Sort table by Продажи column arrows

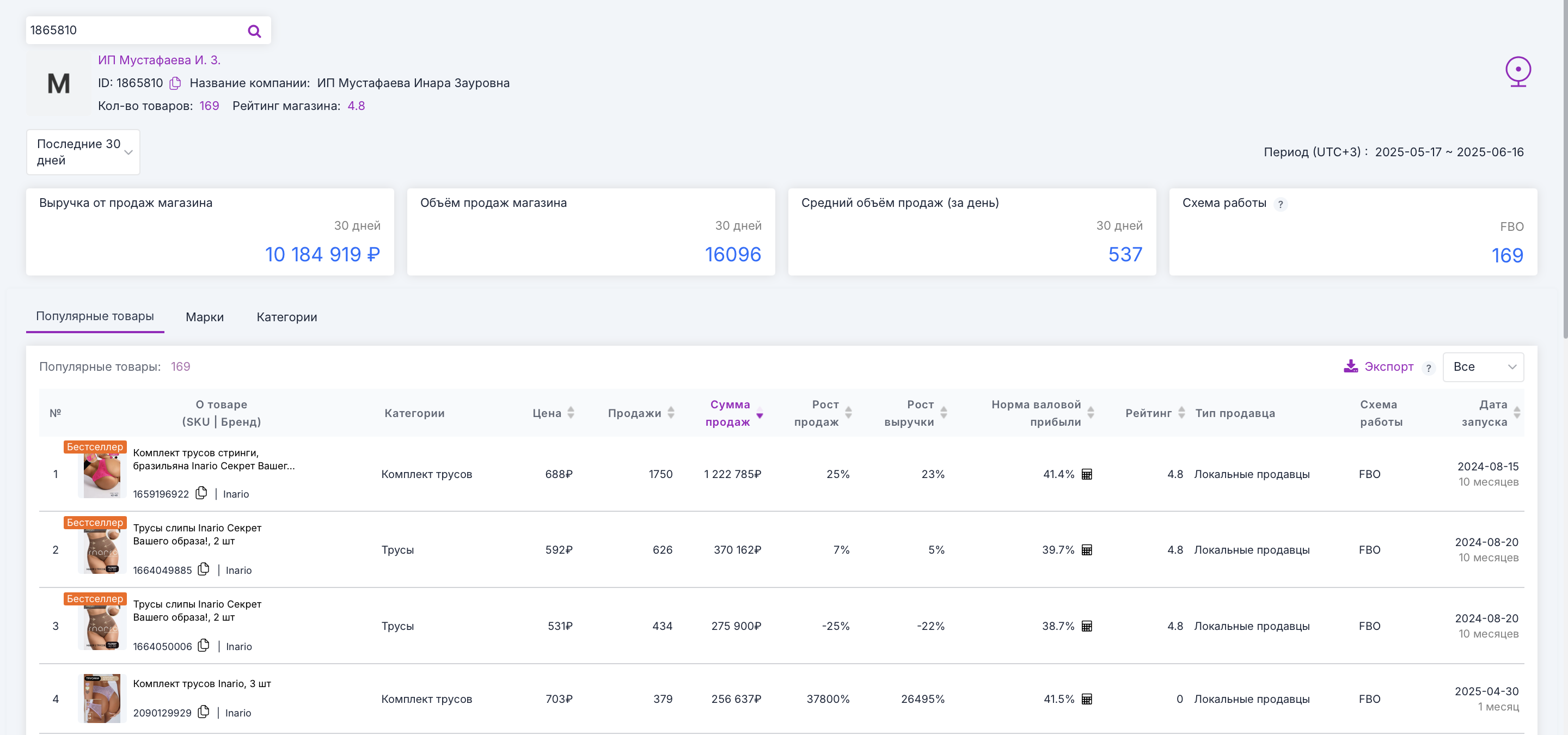671,413
